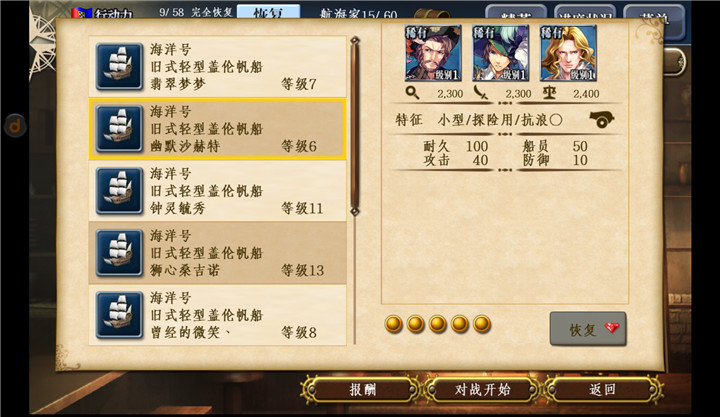The height and width of the screenshot is (417, 720).
Task: Click the sword stat icon
Action: pyautogui.click(x=480, y=93)
